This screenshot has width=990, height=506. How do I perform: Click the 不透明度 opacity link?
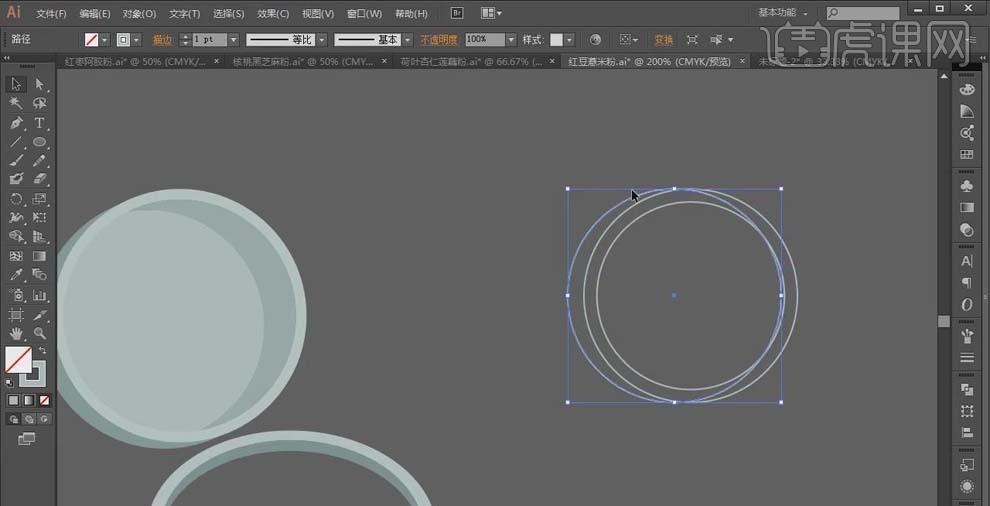(439, 40)
